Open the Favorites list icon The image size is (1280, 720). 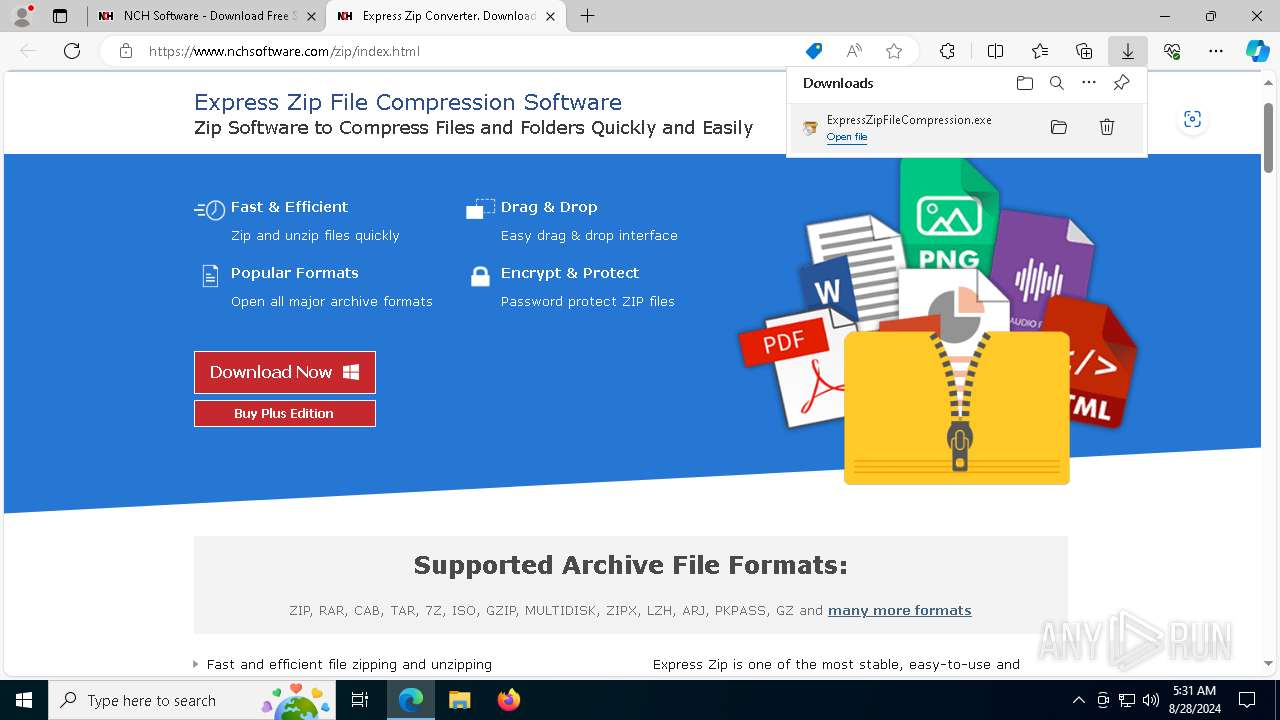point(1040,51)
